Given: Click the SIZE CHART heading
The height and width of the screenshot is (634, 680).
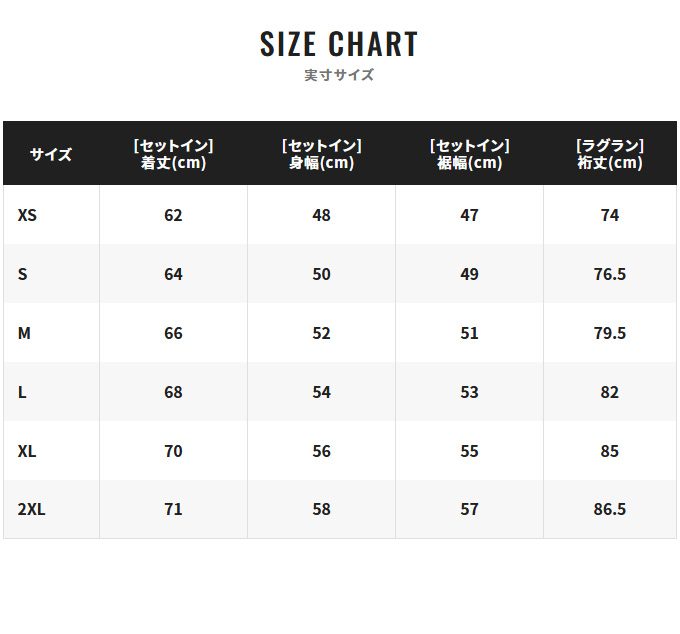Looking at the screenshot, I should coord(339,44).
